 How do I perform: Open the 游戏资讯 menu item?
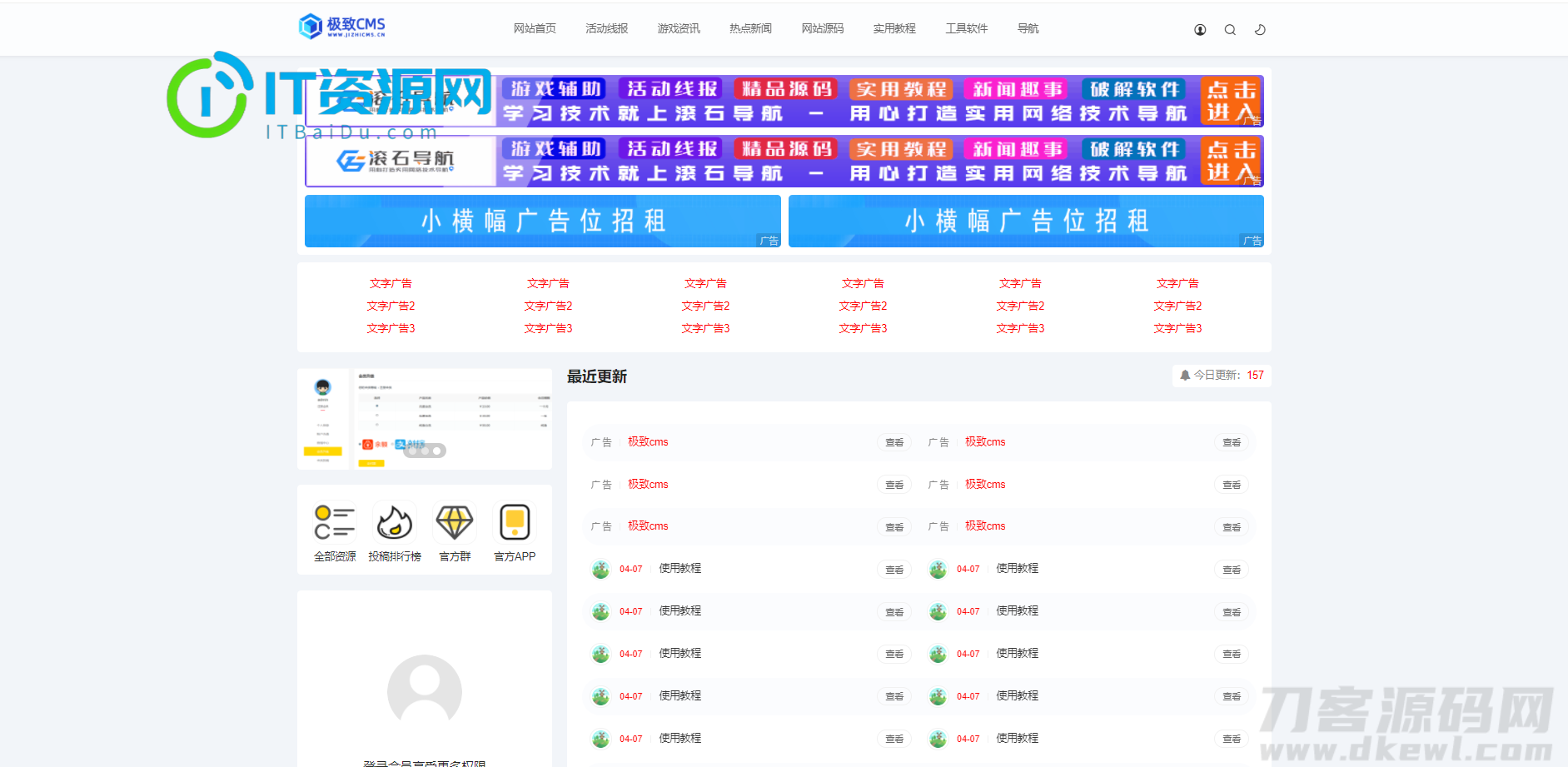point(679,28)
